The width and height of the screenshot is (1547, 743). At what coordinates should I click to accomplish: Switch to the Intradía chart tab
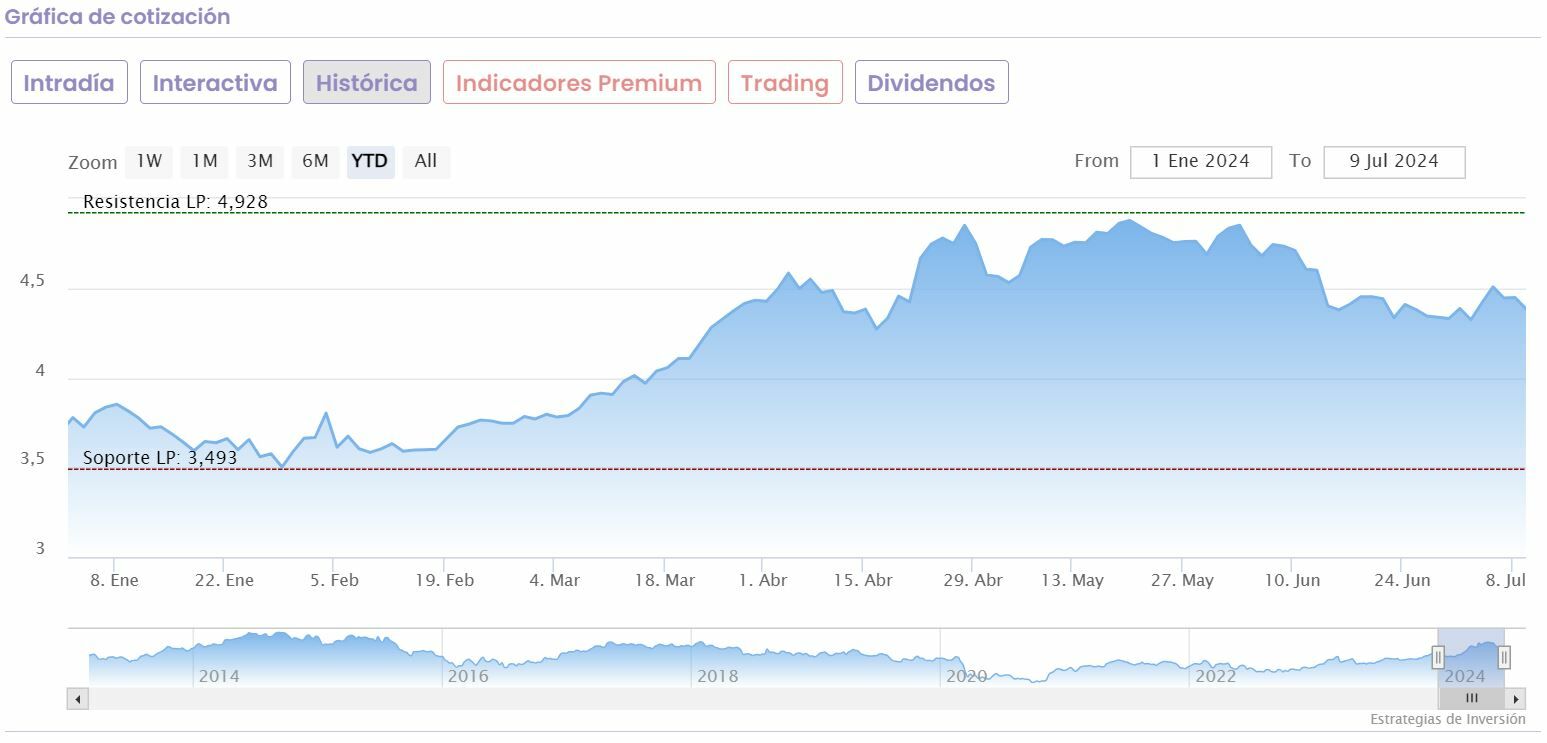69,82
